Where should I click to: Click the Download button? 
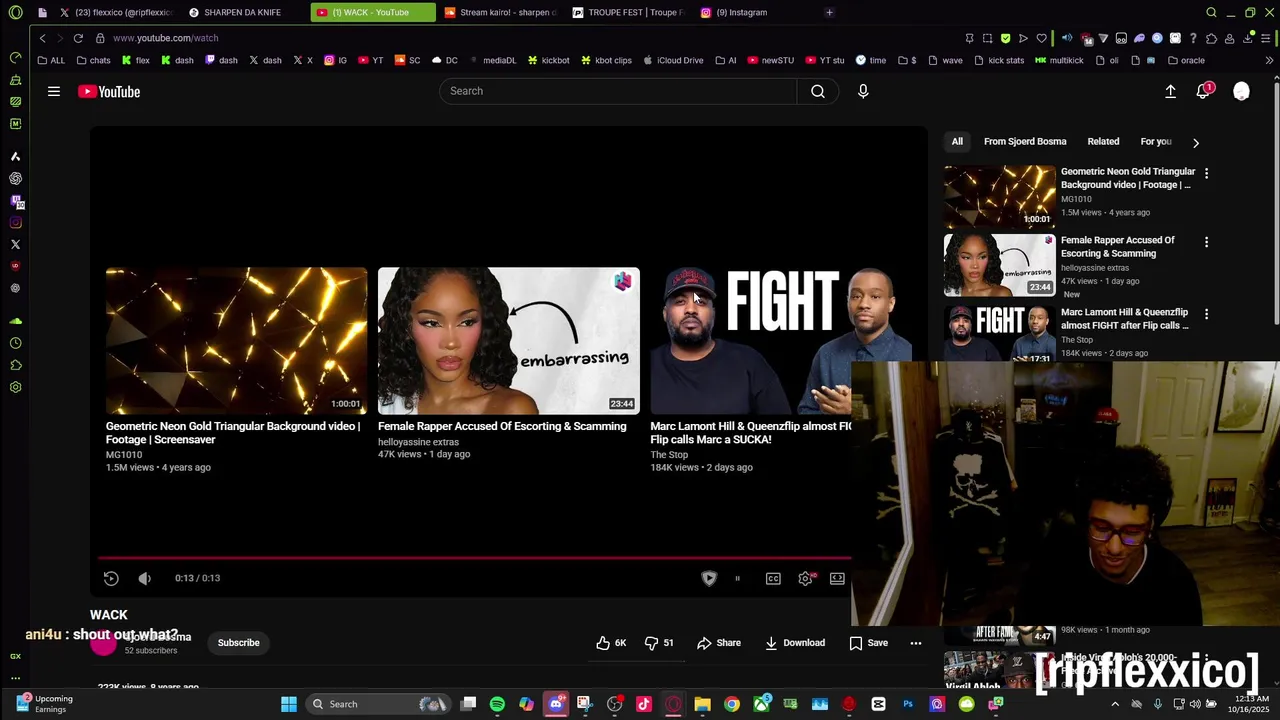[x=795, y=643]
